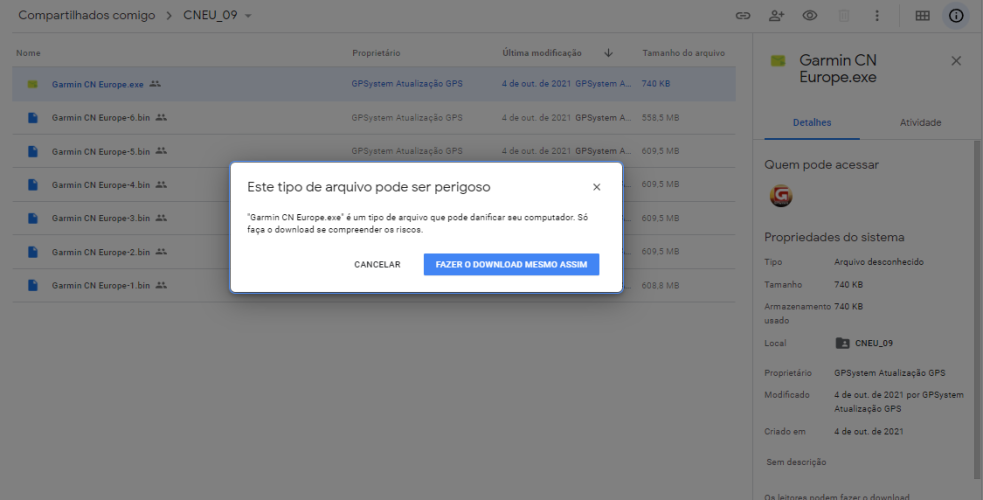Sort by Tamanho do arquivo column
This screenshot has width=983, height=500.
[x=683, y=53]
